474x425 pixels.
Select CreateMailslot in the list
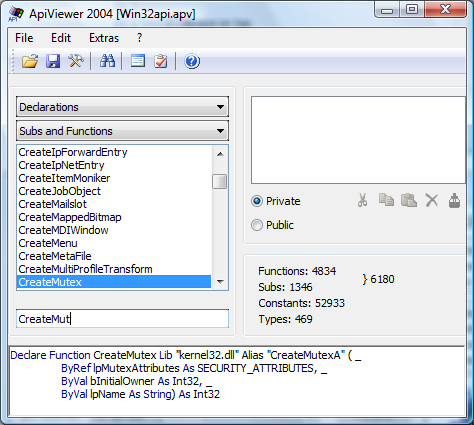tap(114, 204)
